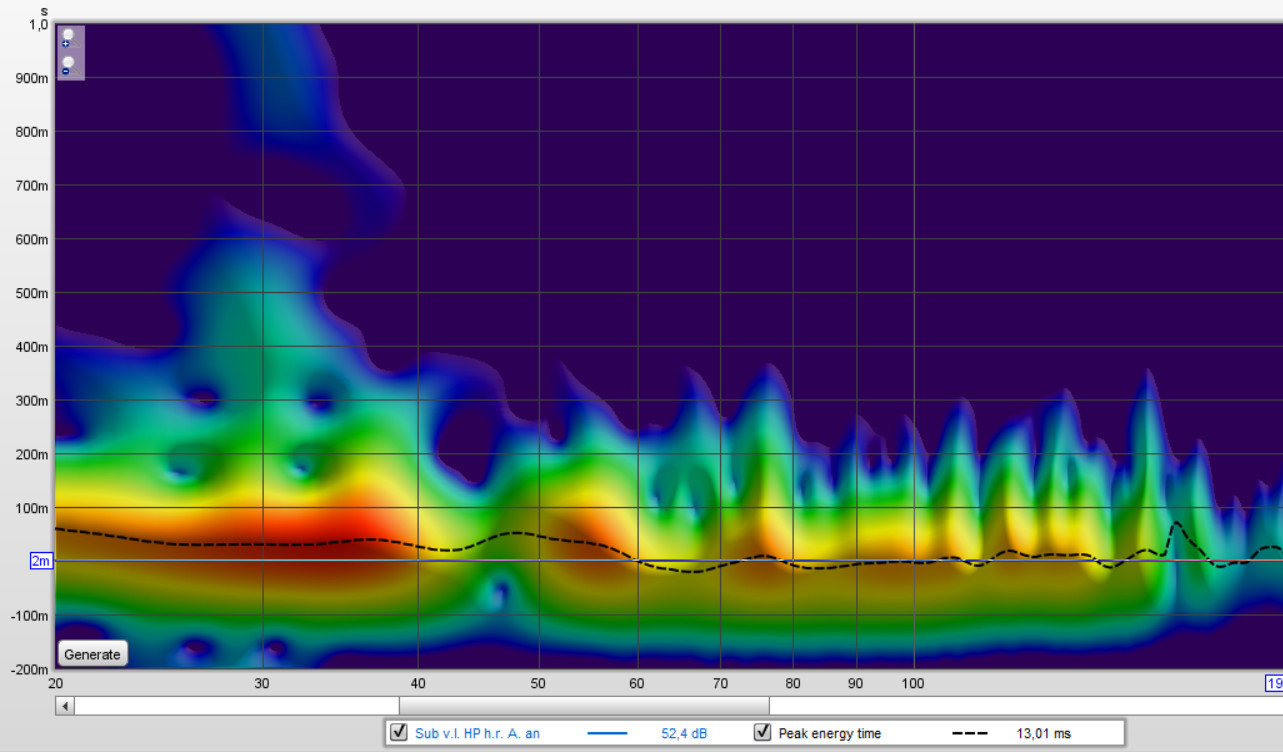Click the zoom in magnifier icon
The width and height of the screenshot is (1283, 752).
[x=67, y=39]
